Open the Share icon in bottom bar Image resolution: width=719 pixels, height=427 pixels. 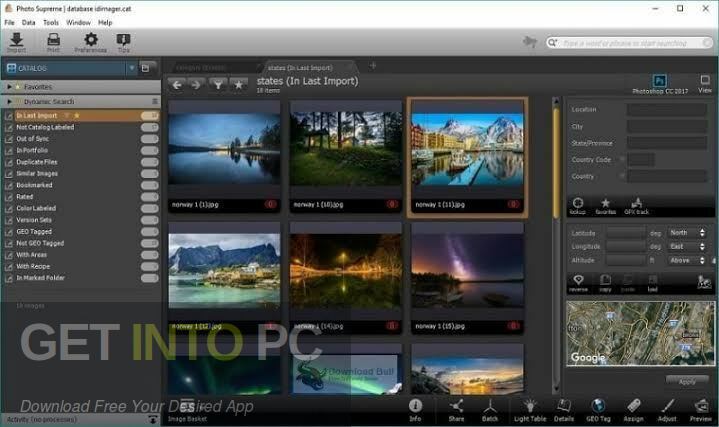456,410
